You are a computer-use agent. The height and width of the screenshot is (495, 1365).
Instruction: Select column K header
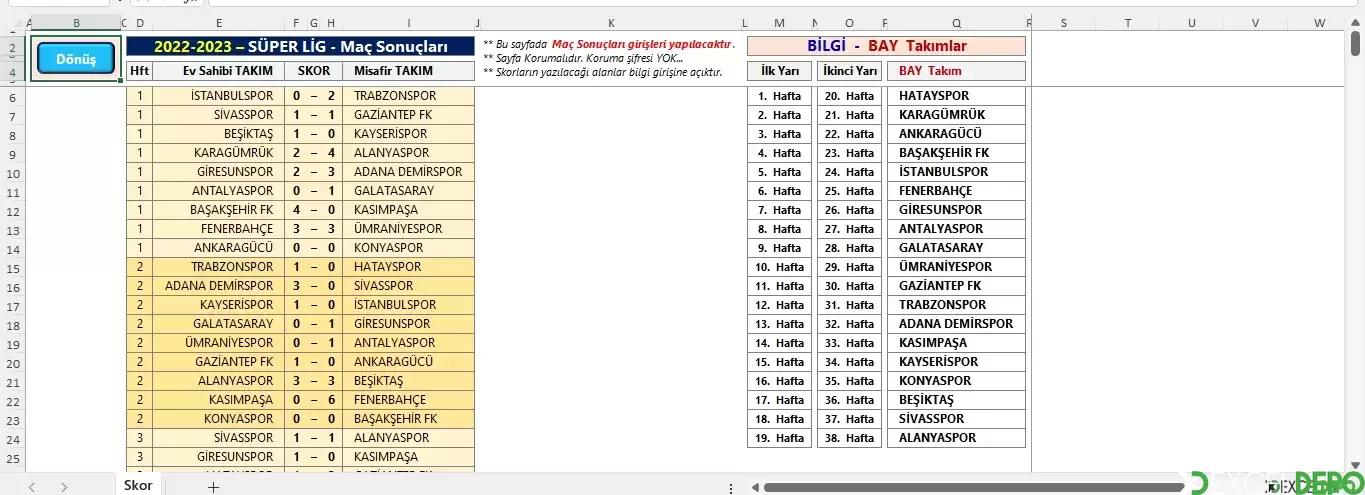click(612, 22)
